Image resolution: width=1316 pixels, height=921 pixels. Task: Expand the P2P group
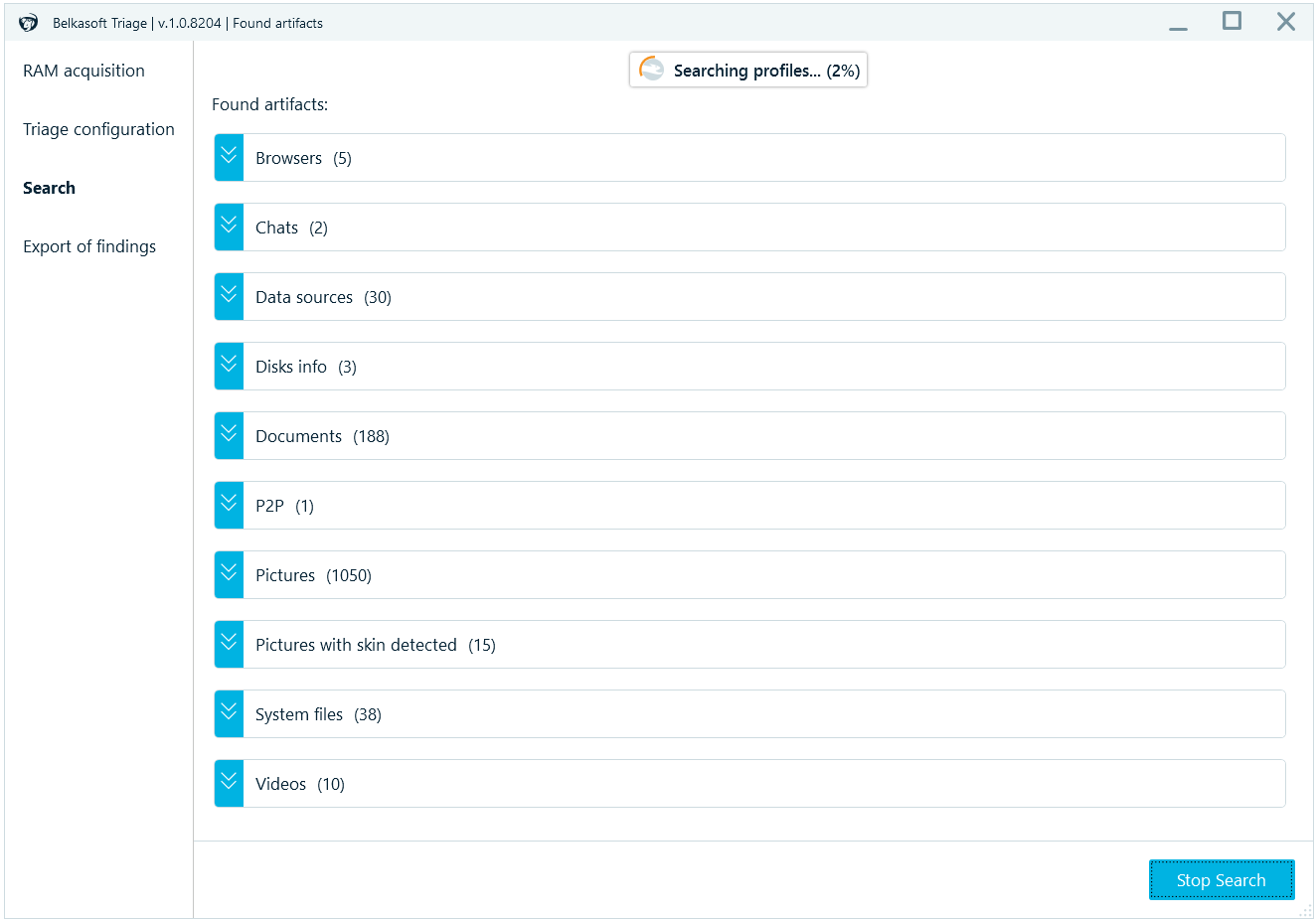229,506
